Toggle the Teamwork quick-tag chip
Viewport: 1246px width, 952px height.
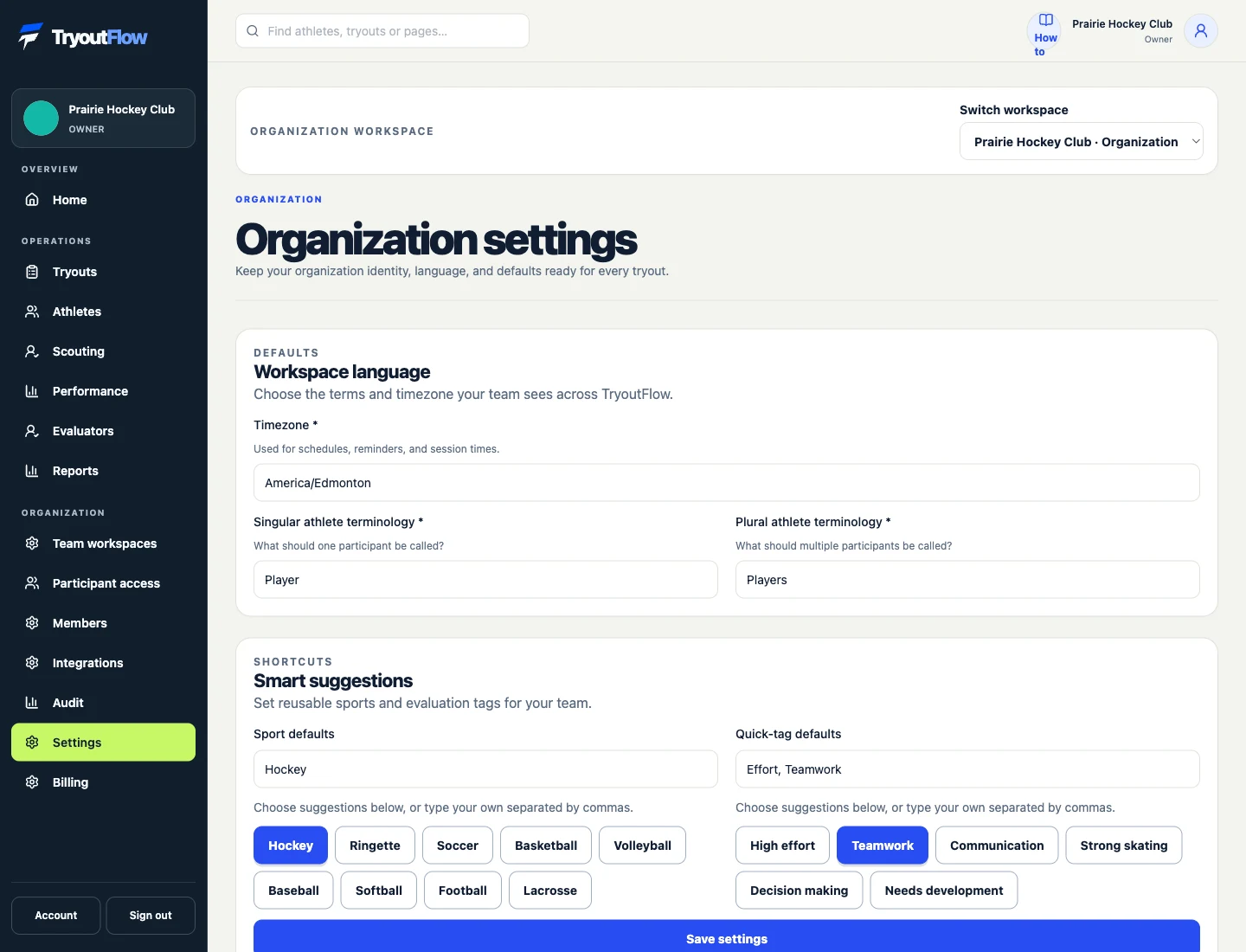pyautogui.click(x=883, y=846)
